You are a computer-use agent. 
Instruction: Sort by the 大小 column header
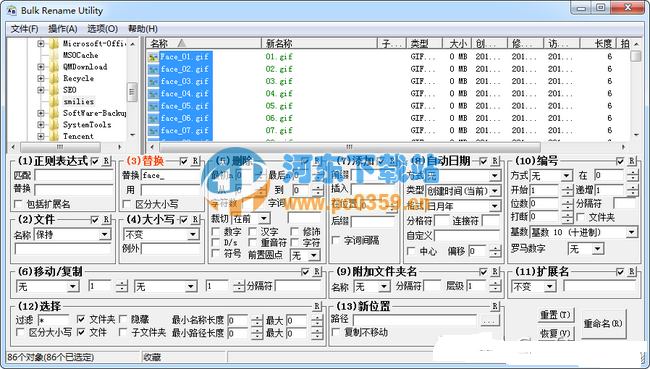458,43
